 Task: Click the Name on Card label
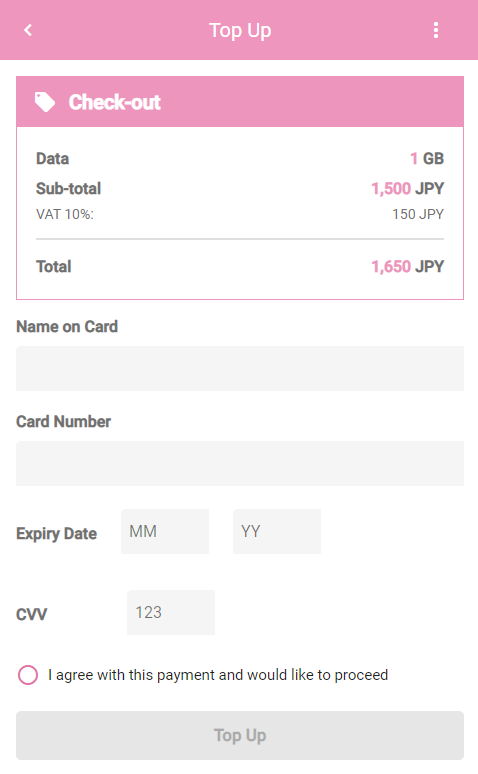click(67, 327)
